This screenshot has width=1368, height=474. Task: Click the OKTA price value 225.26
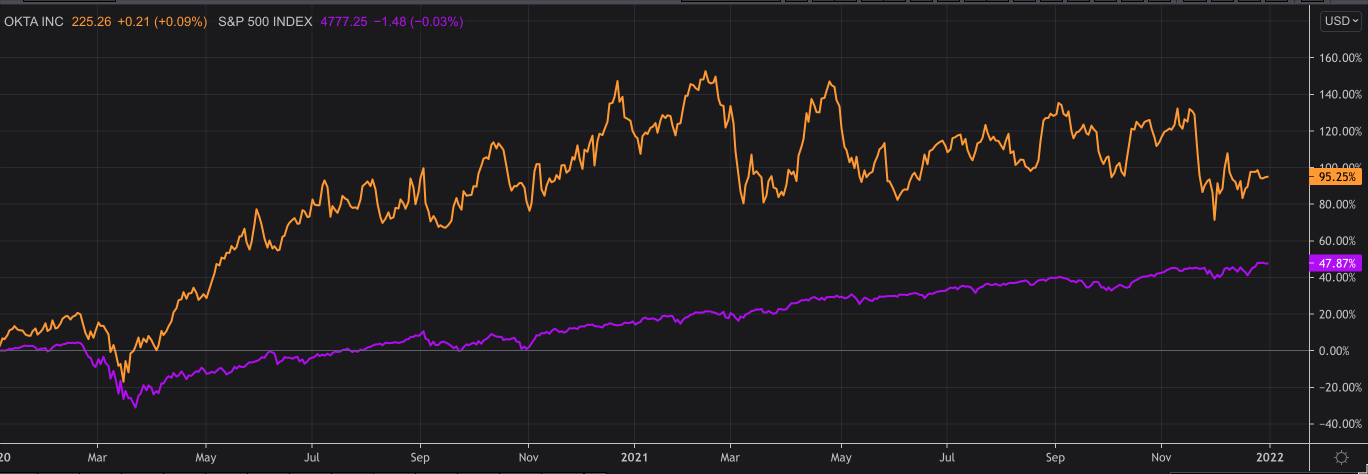91,21
